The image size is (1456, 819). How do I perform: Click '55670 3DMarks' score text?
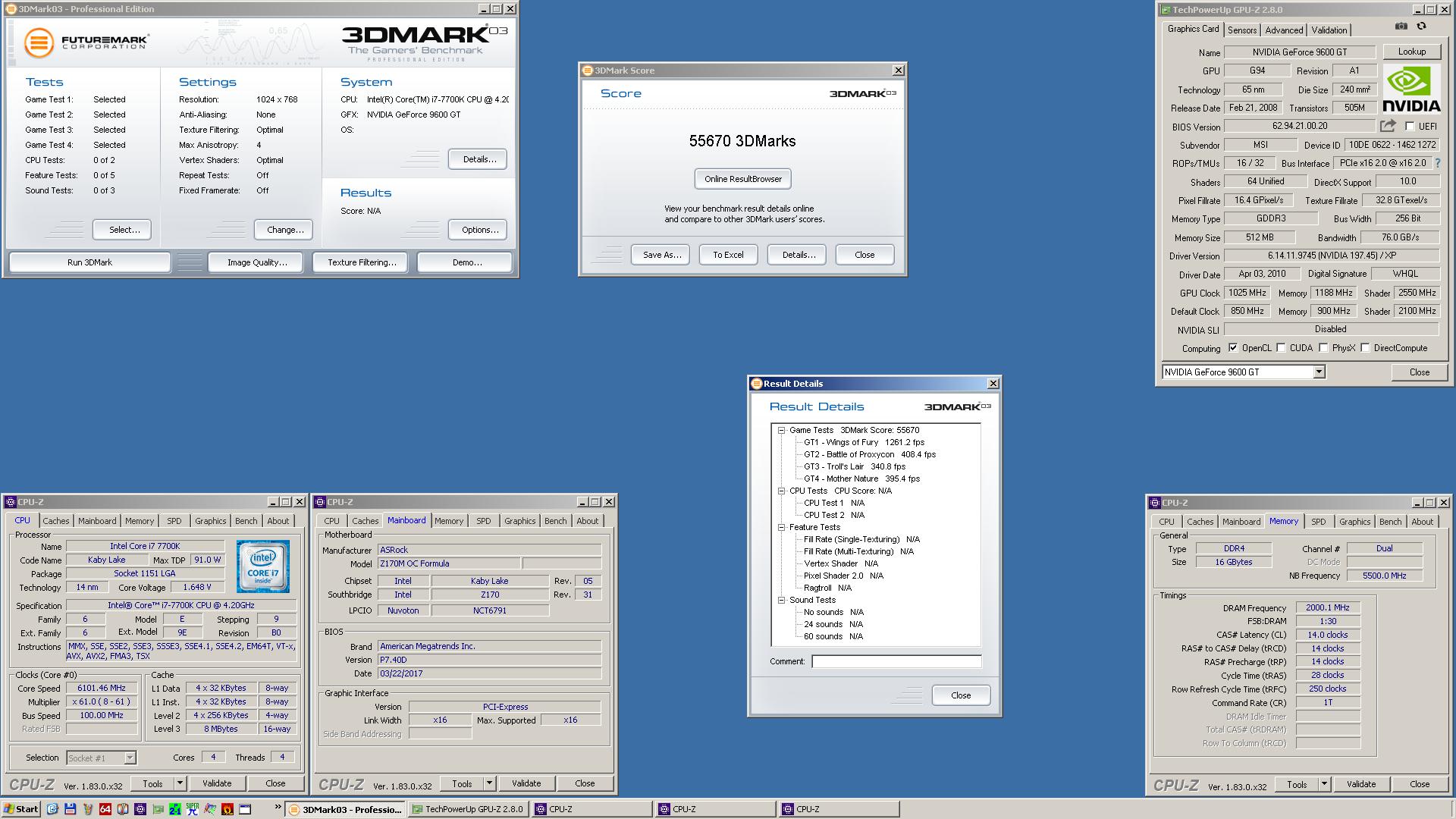point(742,141)
